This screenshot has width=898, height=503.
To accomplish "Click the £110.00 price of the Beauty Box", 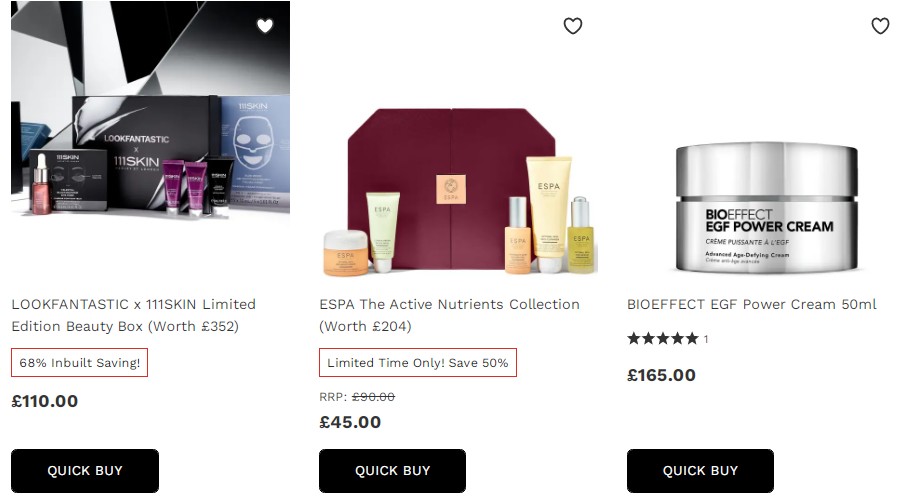I will pos(44,402).
